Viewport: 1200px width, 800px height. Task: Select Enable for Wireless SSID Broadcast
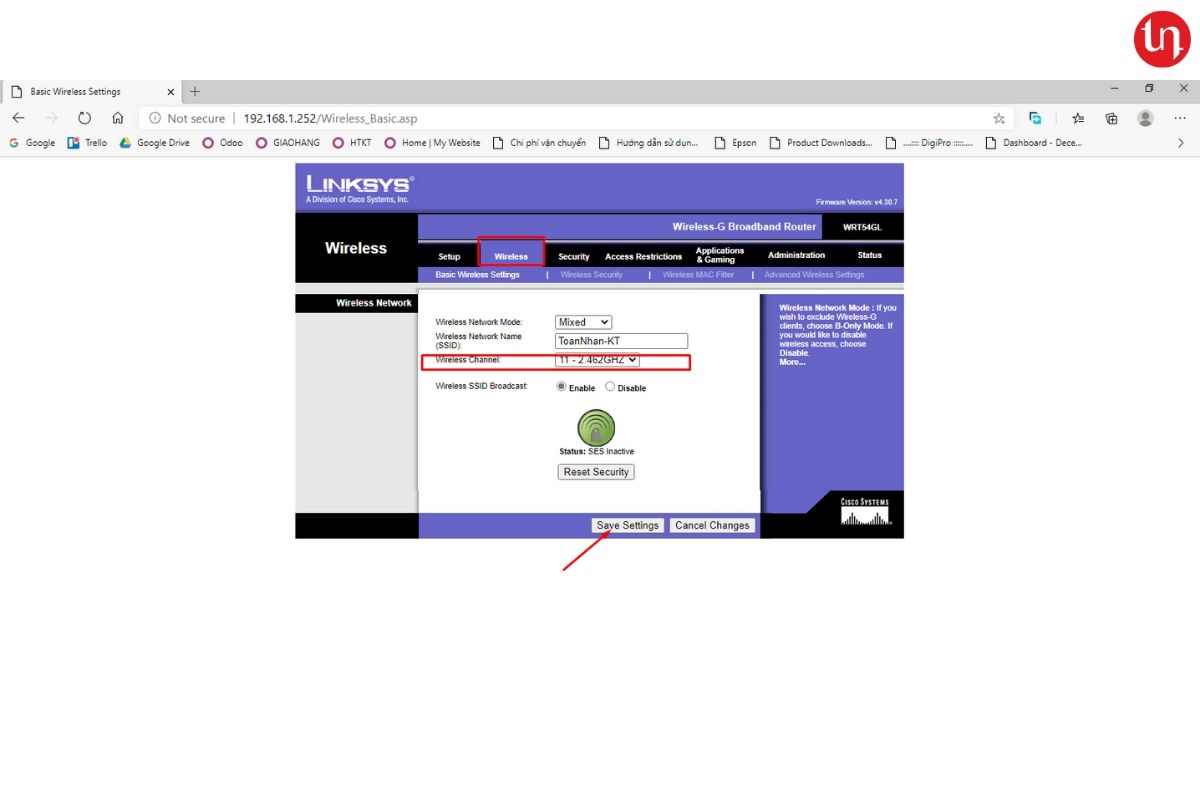click(x=561, y=387)
